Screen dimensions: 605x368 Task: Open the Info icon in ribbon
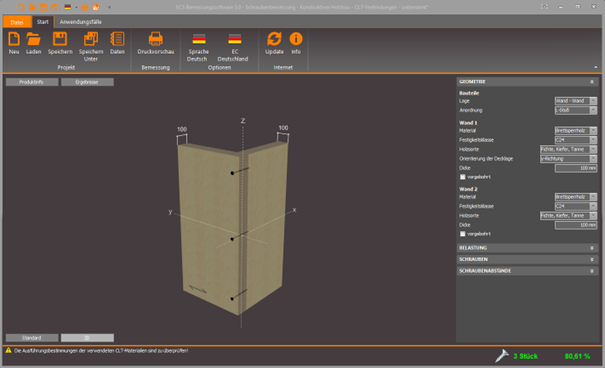[x=296, y=39]
